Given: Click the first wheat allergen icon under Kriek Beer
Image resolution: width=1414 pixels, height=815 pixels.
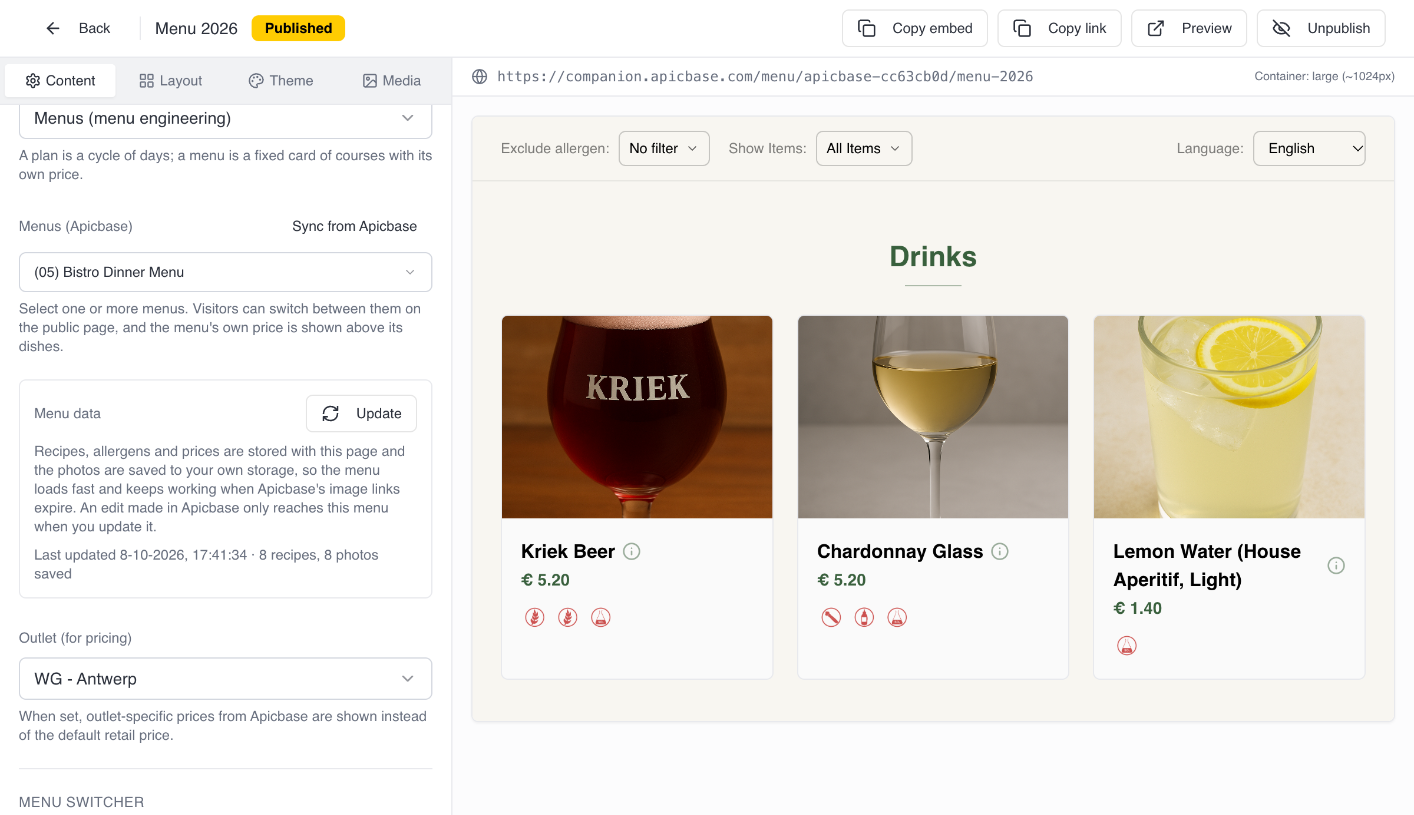Looking at the screenshot, I should pyautogui.click(x=534, y=617).
